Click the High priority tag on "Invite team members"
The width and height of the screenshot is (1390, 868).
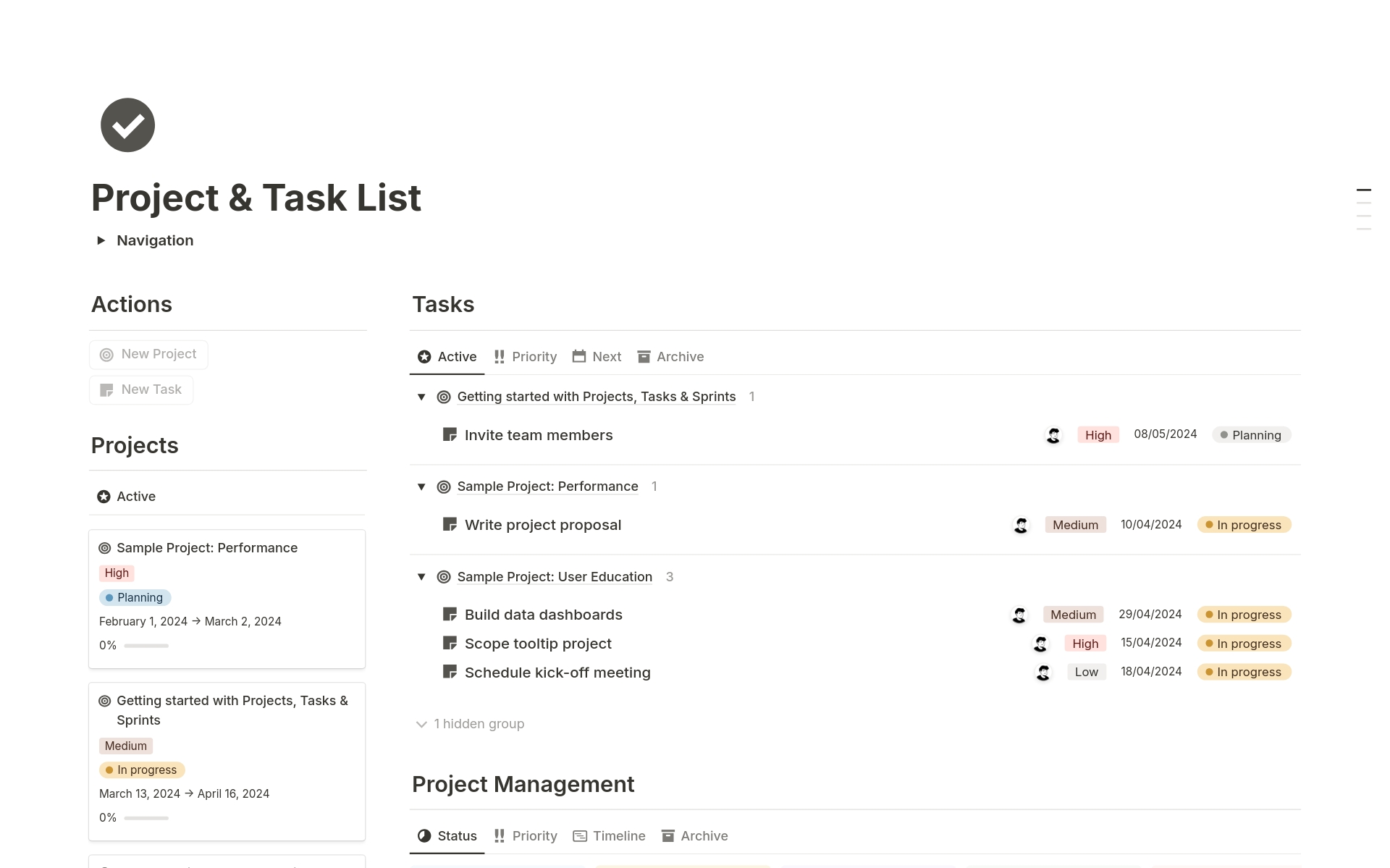point(1098,434)
